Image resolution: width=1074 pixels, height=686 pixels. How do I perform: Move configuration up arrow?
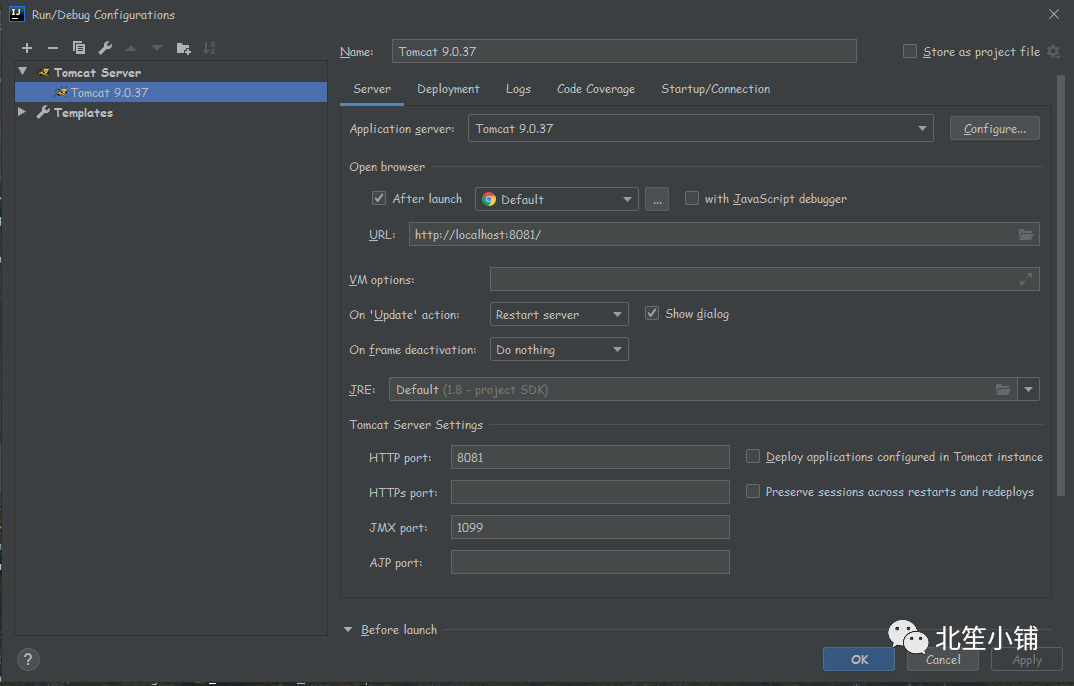[131, 48]
